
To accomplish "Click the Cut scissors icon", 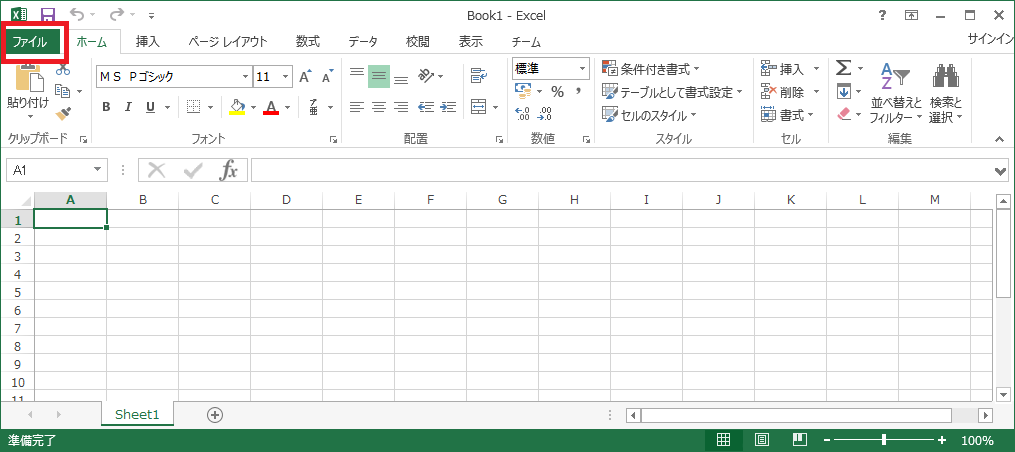I will click(63, 69).
